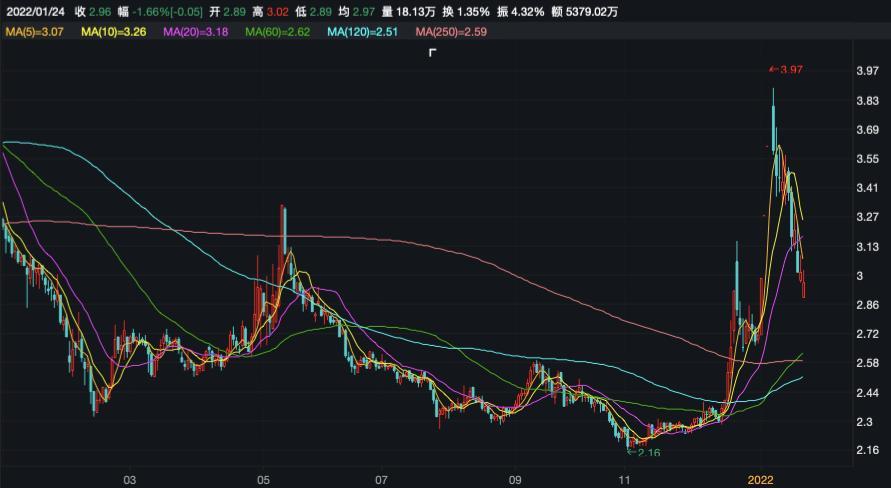Screen dimensions: 891x488
Task: Click the 2022 label on time axis
Action: pos(764,479)
